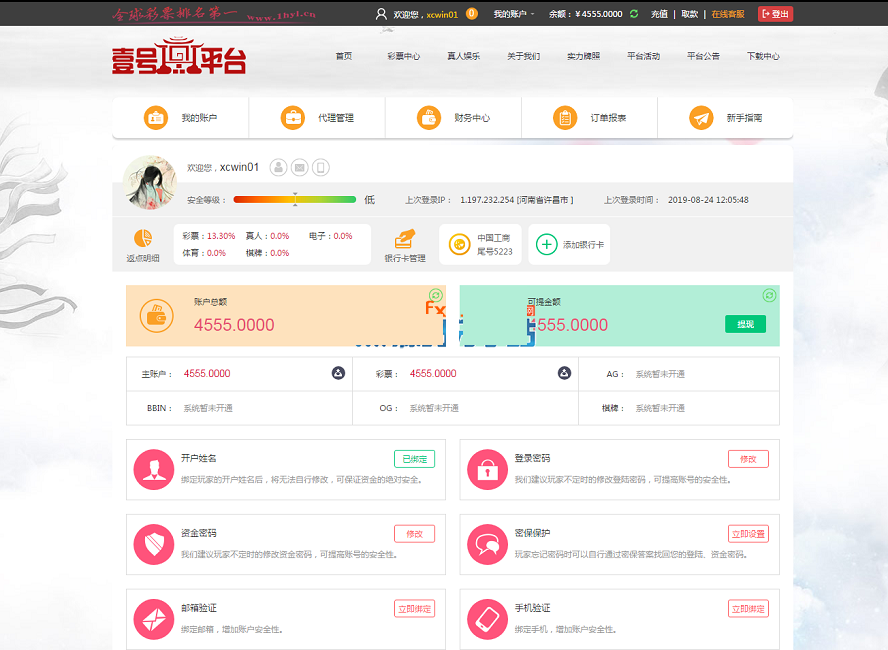Click the phone verification icon beside username
The image size is (888, 650).
tap(321, 168)
